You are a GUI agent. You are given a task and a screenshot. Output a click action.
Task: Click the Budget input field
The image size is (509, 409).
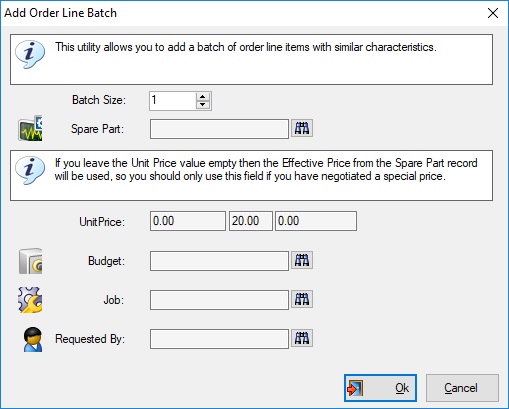[x=219, y=261]
